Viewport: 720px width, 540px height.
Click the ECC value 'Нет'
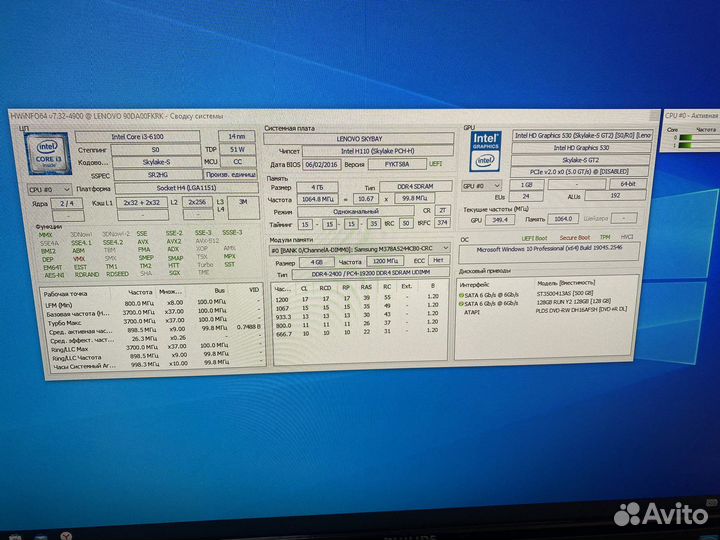tap(438, 260)
